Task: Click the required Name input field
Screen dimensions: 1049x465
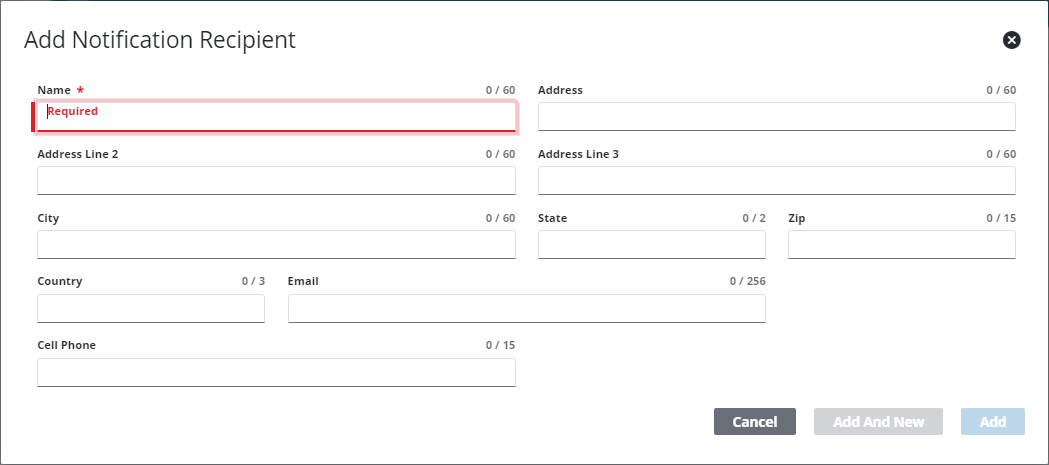Action: (276, 116)
